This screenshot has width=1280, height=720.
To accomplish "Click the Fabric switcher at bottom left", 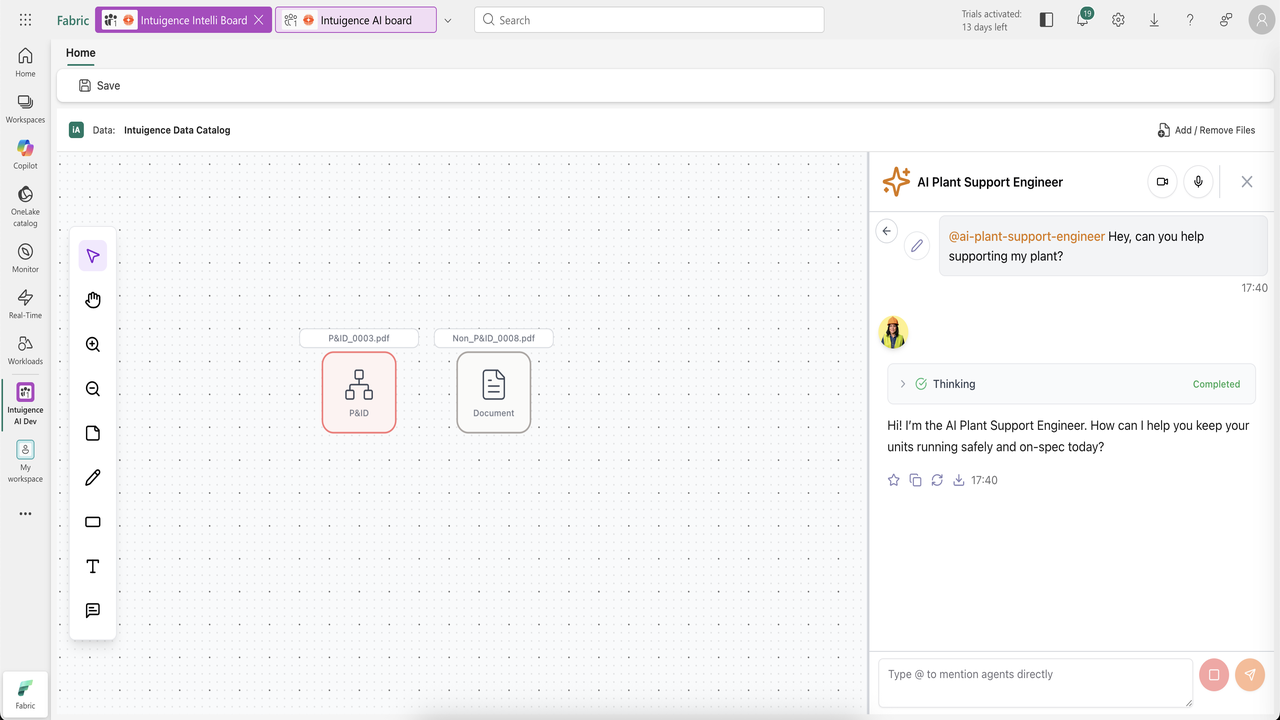I will point(25,694).
